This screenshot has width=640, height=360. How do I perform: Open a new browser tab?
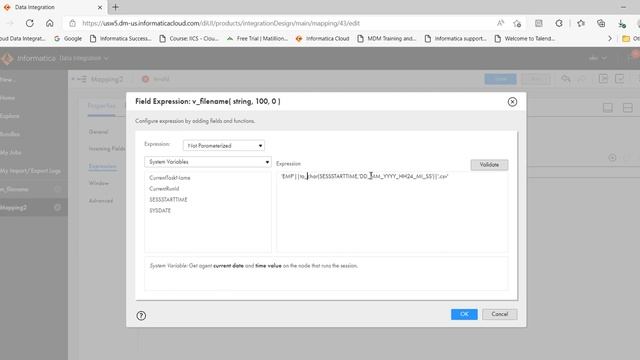(116, 7)
